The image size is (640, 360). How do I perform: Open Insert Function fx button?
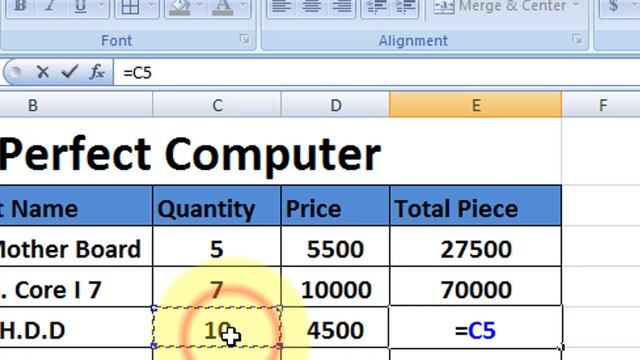point(97,73)
